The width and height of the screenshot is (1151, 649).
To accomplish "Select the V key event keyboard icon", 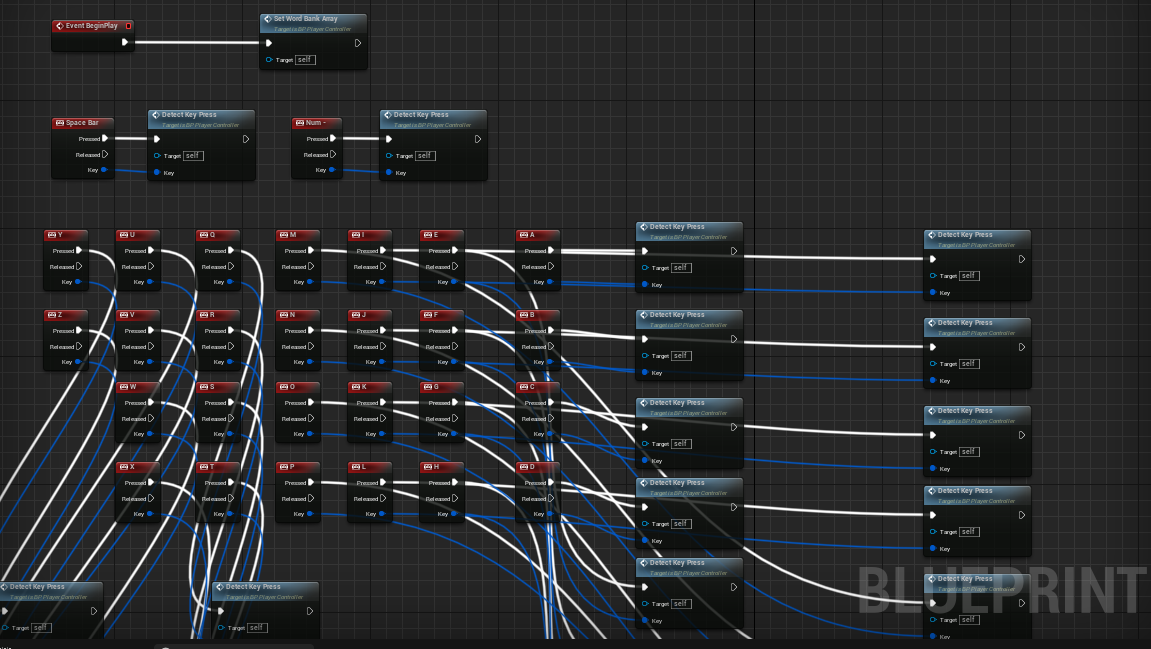I will click(123, 315).
